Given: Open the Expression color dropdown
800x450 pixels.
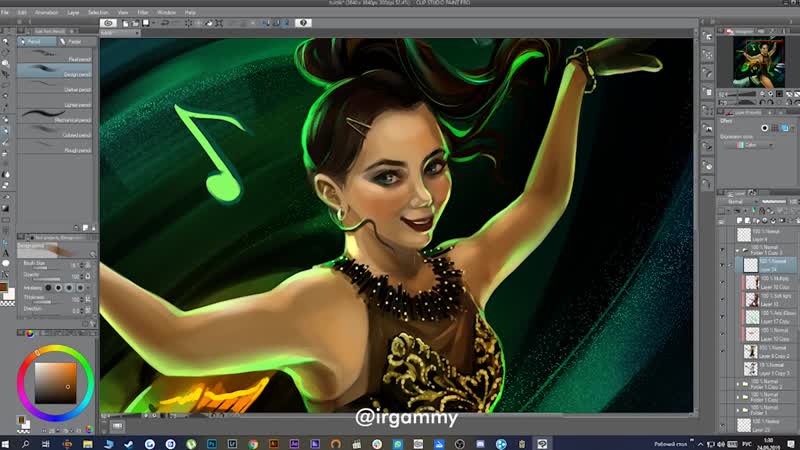Looking at the screenshot, I should tap(749, 145).
